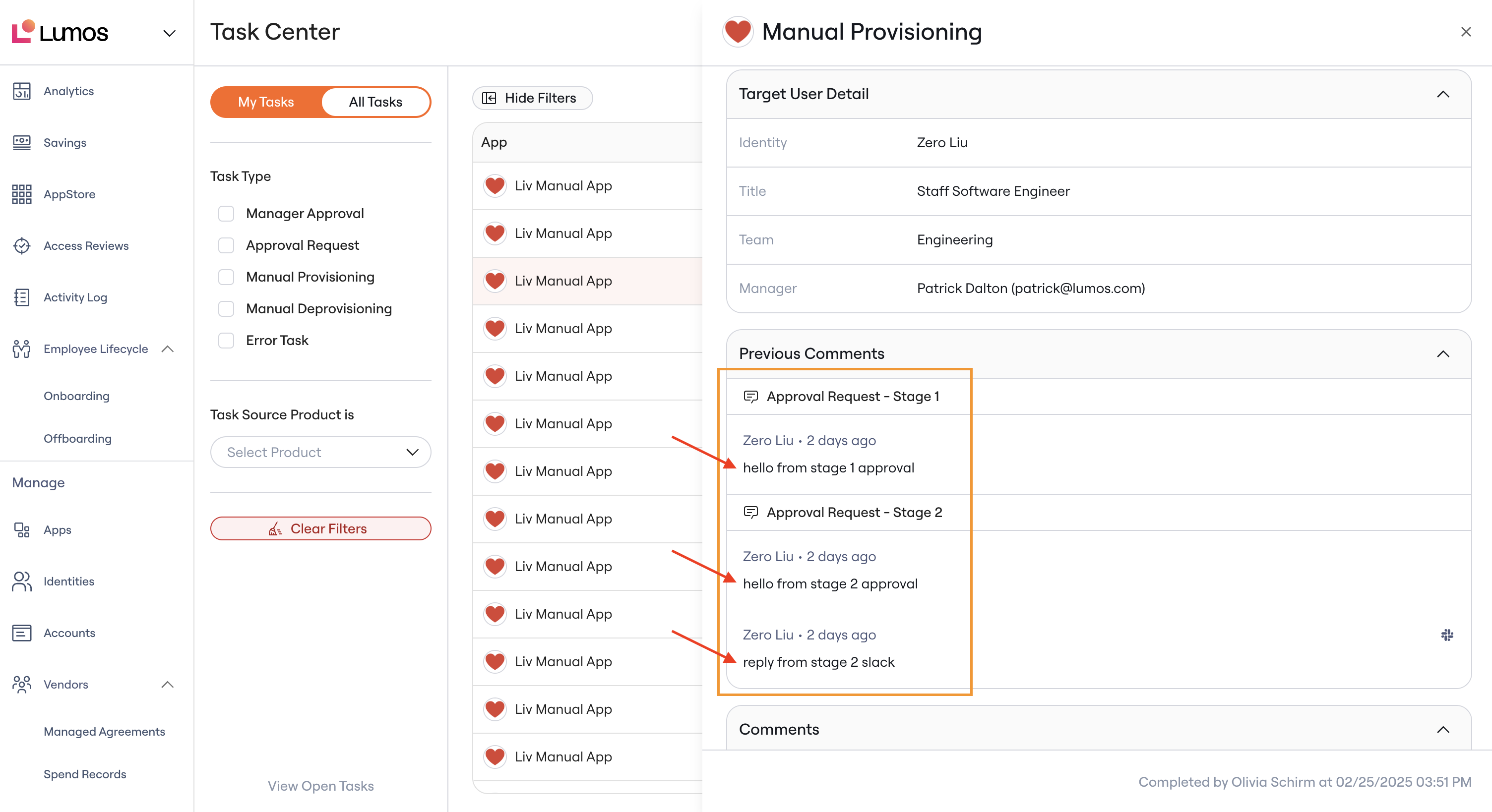Close the Manual Provisioning panel

(x=1465, y=32)
